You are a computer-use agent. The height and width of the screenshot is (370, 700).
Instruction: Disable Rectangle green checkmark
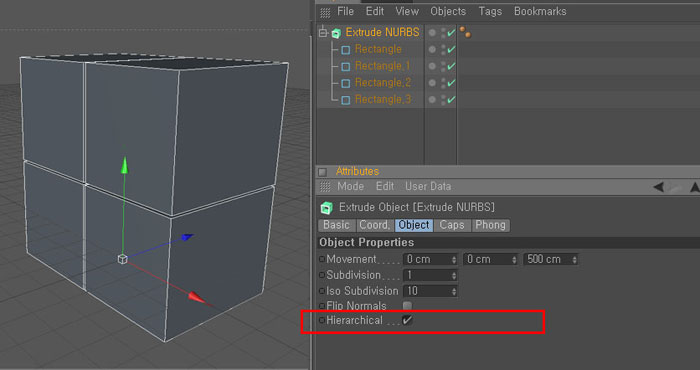pyautogui.click(x=451, y=49)
